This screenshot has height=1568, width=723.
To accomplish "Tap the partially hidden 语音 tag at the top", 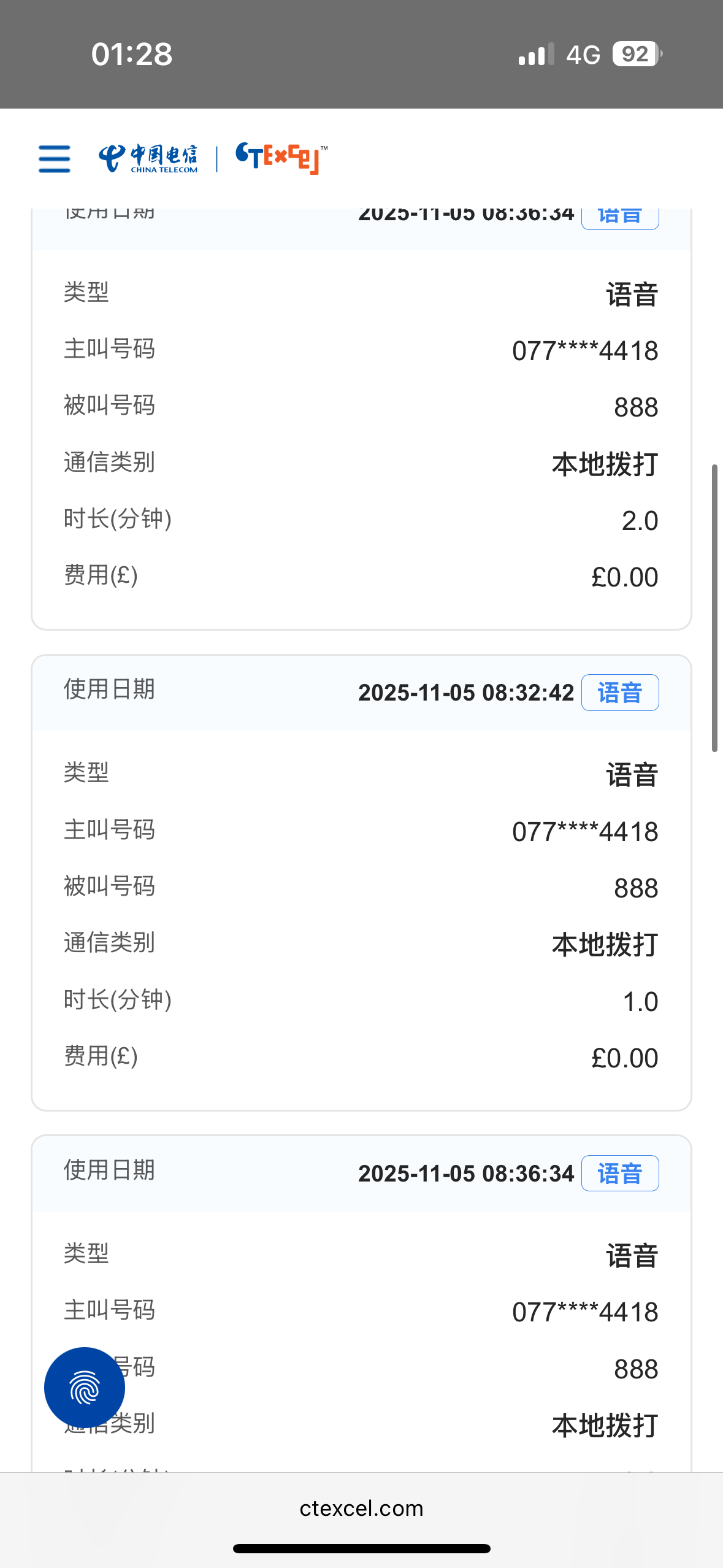I will (x=620, y=218).
